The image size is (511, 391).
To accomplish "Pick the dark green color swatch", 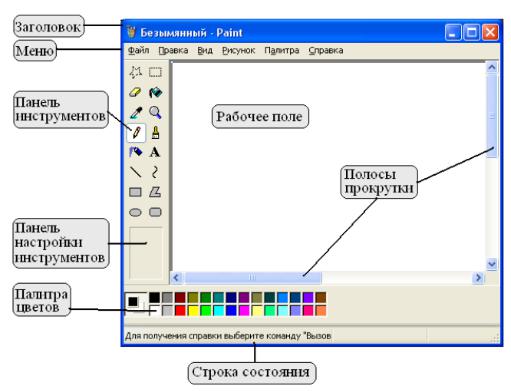I will click(x=206, y=297).
